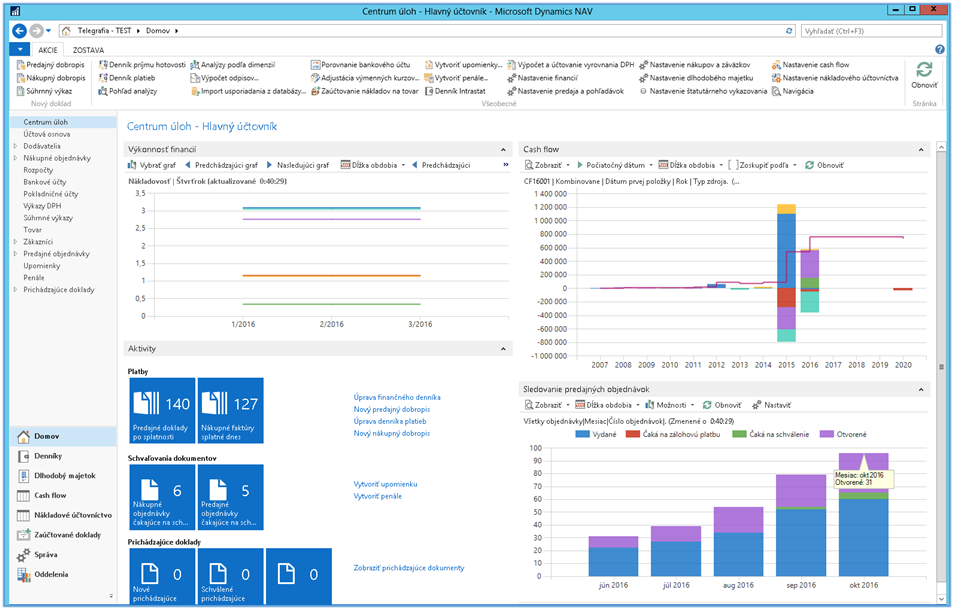Click Vybrať graf in Výkonnosť financií

coord(151,165)
